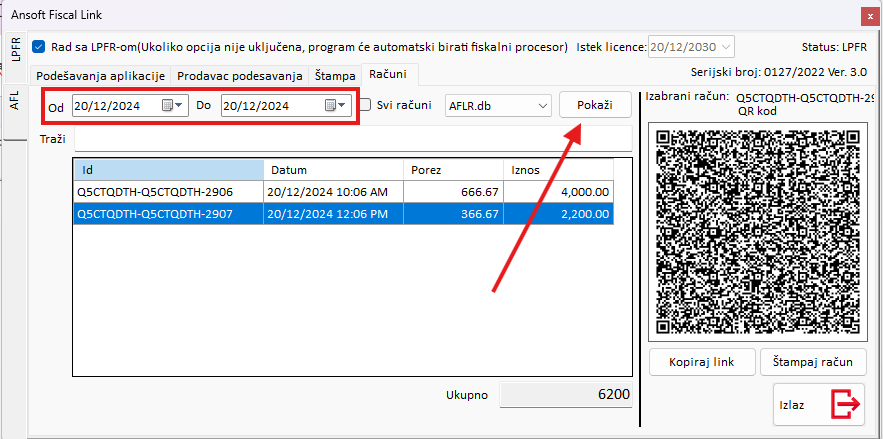883x439 pixels.
Task: Click the date cell 20/12/2024 12:06 PM
Action: tap(333, 214)
